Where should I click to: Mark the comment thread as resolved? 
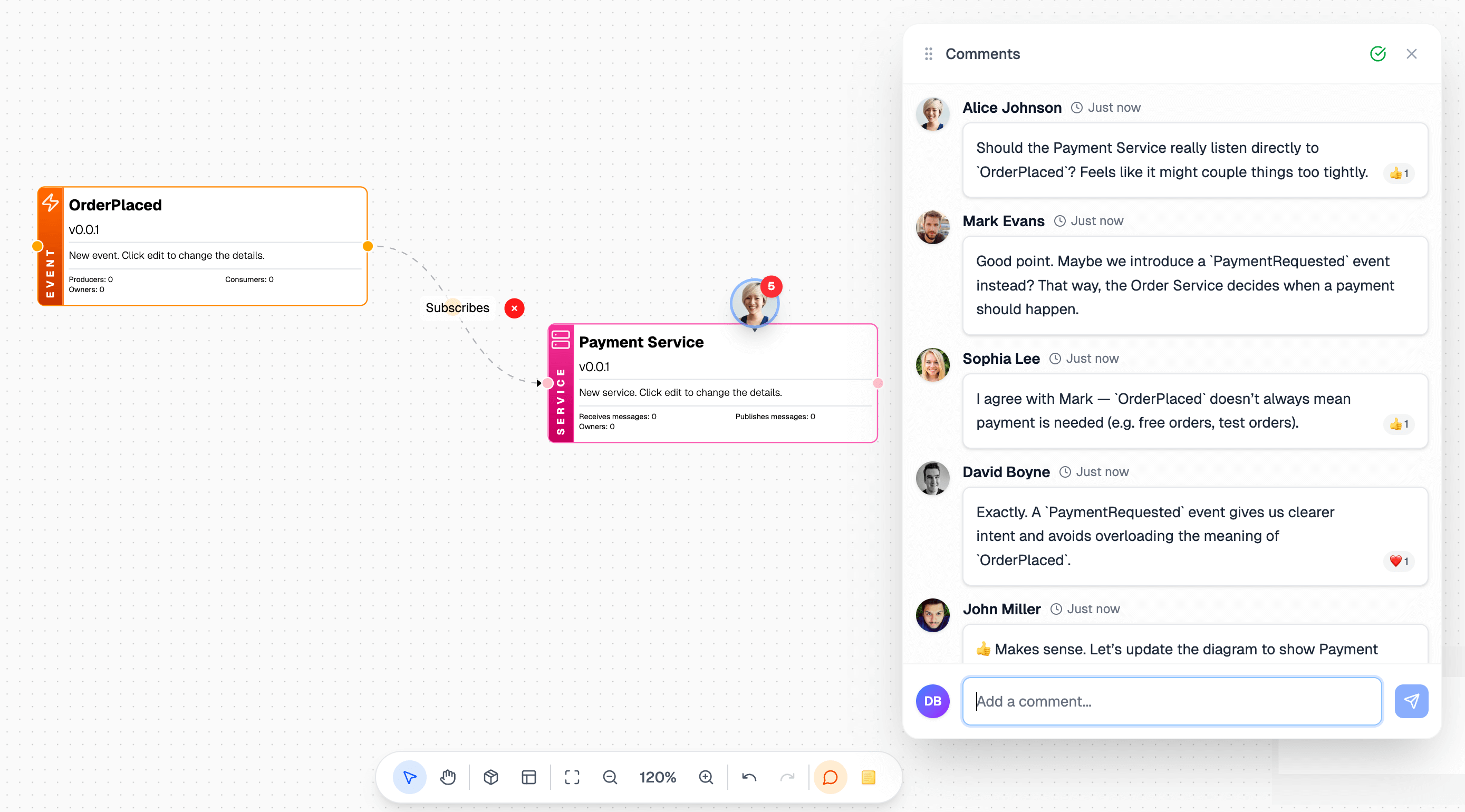click(x=1377, y=53)
